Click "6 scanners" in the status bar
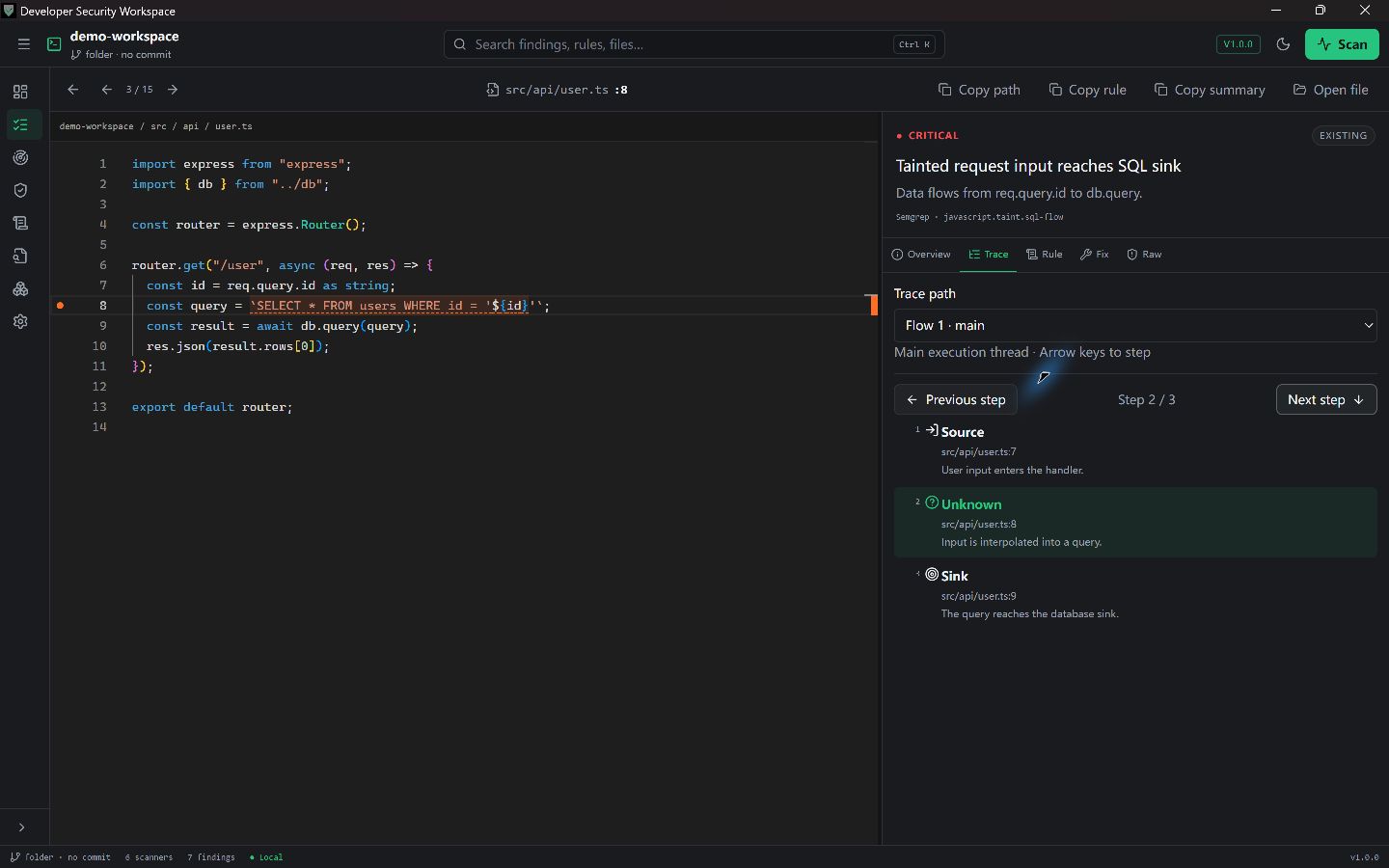 click(149, 857)
